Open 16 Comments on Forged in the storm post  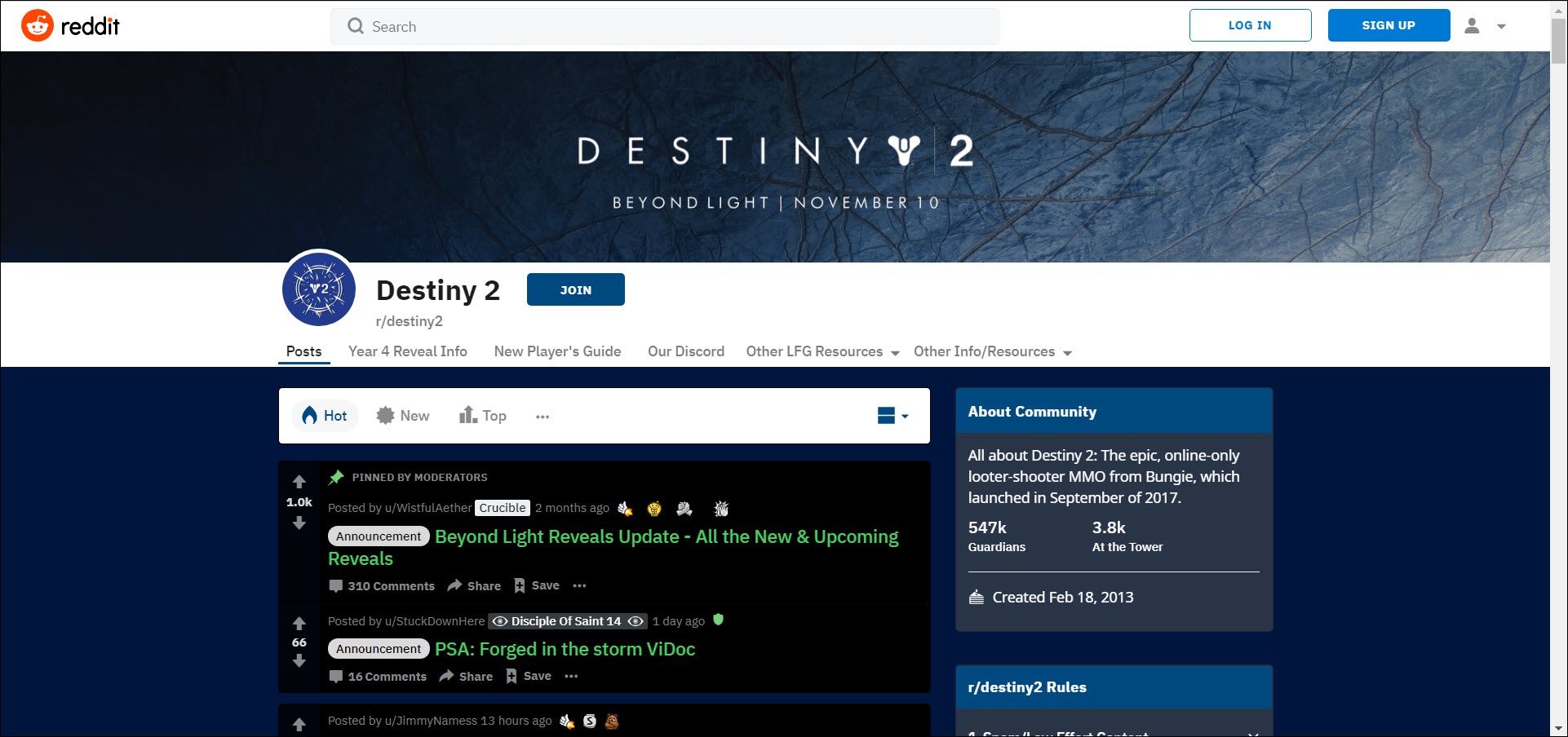[x=378, y=676]
